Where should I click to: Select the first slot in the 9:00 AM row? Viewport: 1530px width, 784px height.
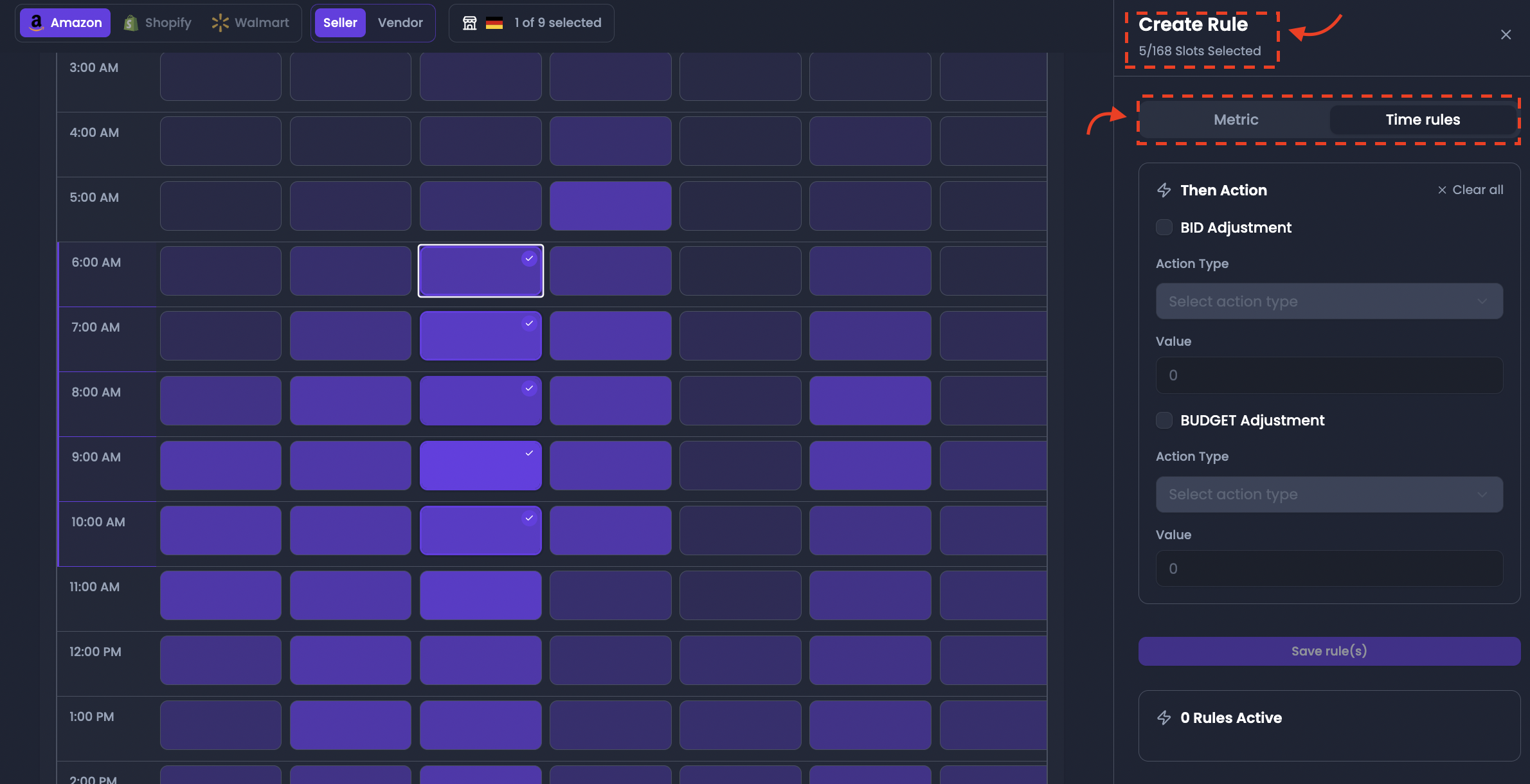[221, 465]
